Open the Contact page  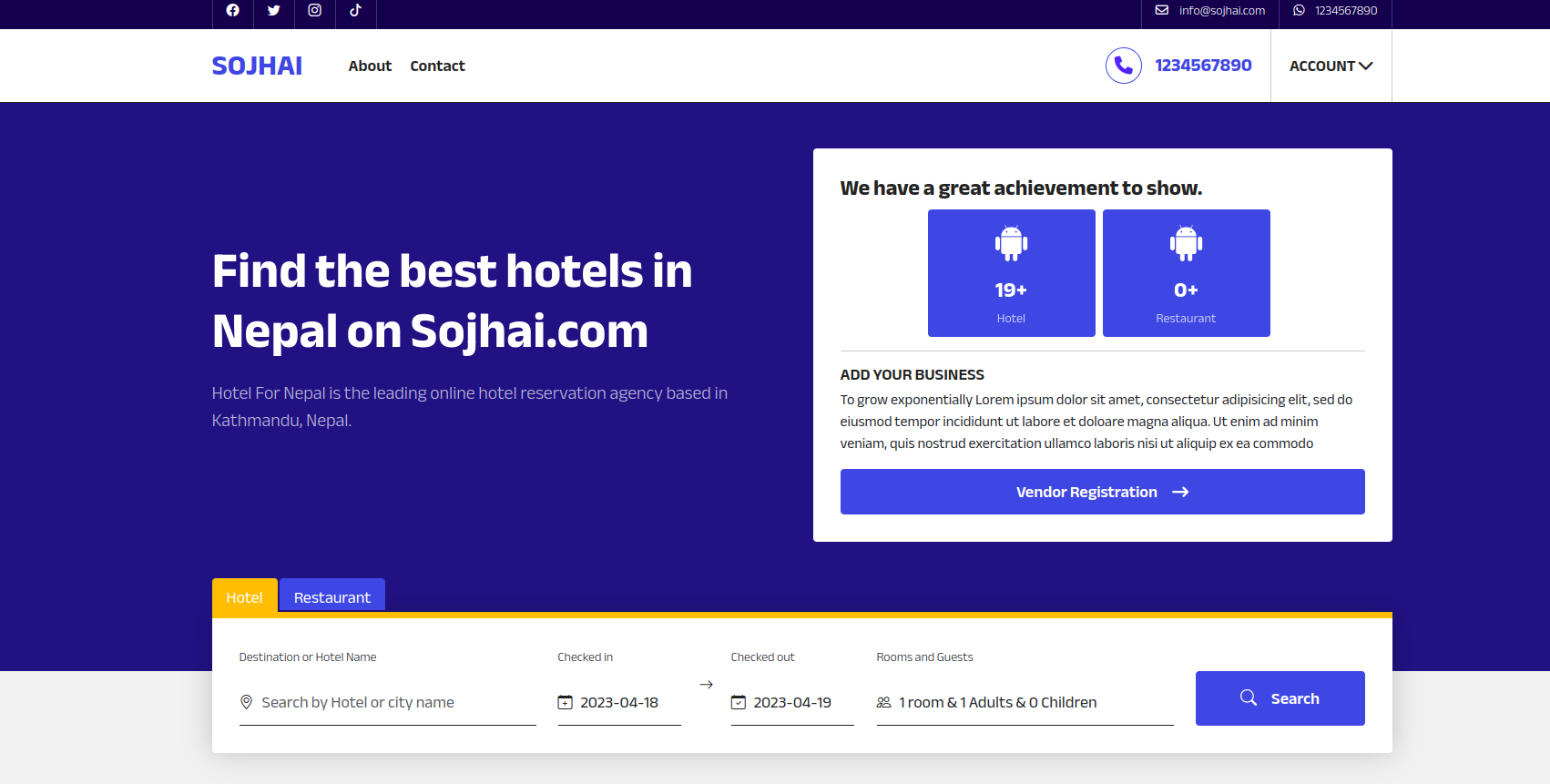437,66
